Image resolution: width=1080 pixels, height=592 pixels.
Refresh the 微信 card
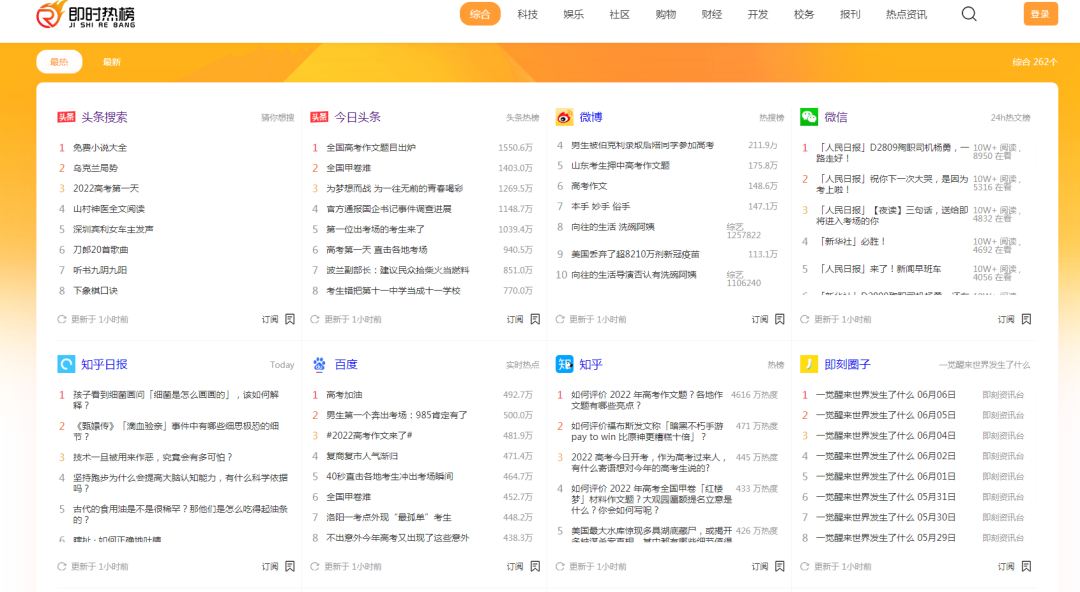pos(804,319)
